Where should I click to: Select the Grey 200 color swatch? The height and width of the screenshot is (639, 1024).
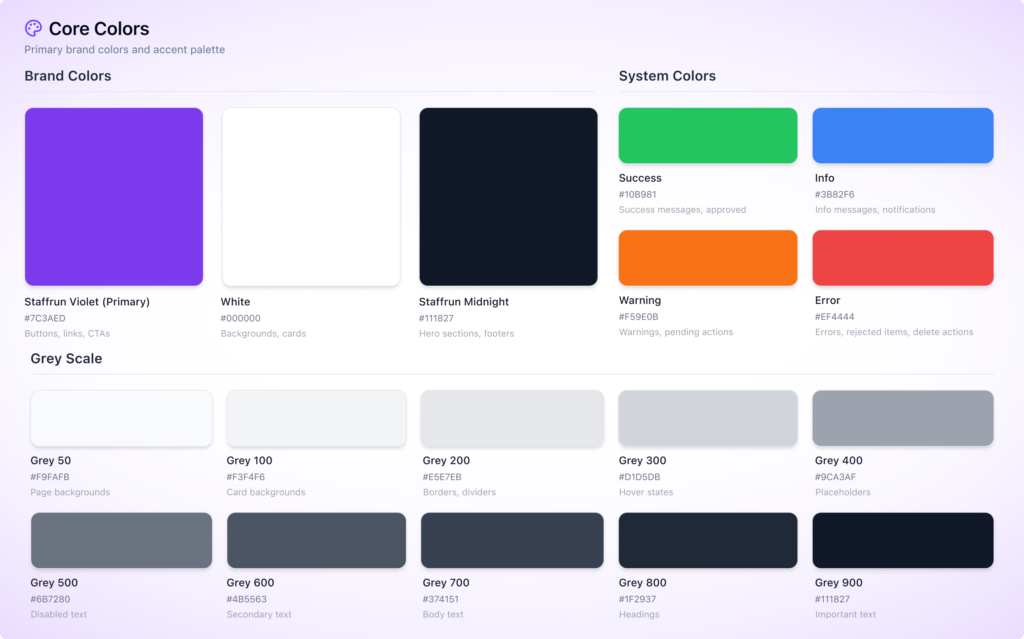coord(512,418)
